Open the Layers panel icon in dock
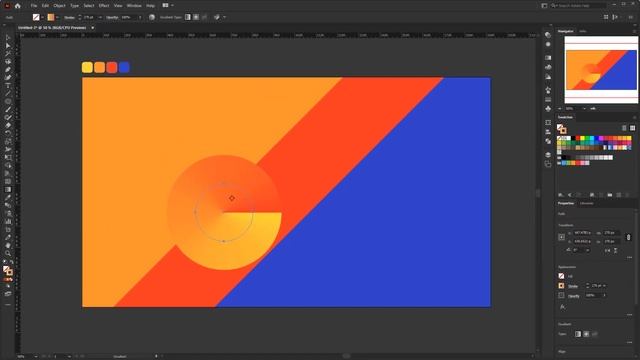This screenshot has height=360, width=640. (548, 155)
